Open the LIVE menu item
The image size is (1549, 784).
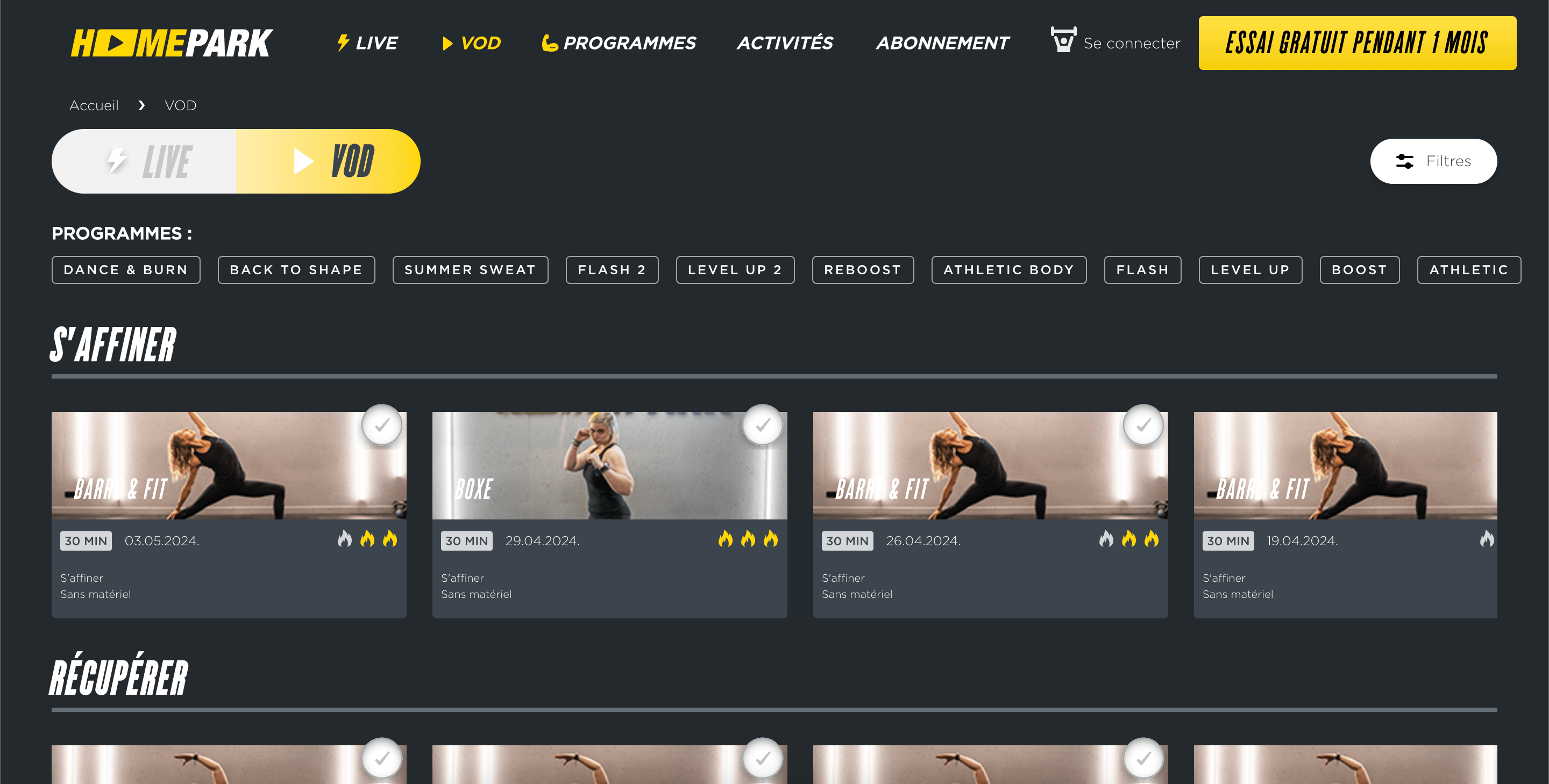coord(367,44)
